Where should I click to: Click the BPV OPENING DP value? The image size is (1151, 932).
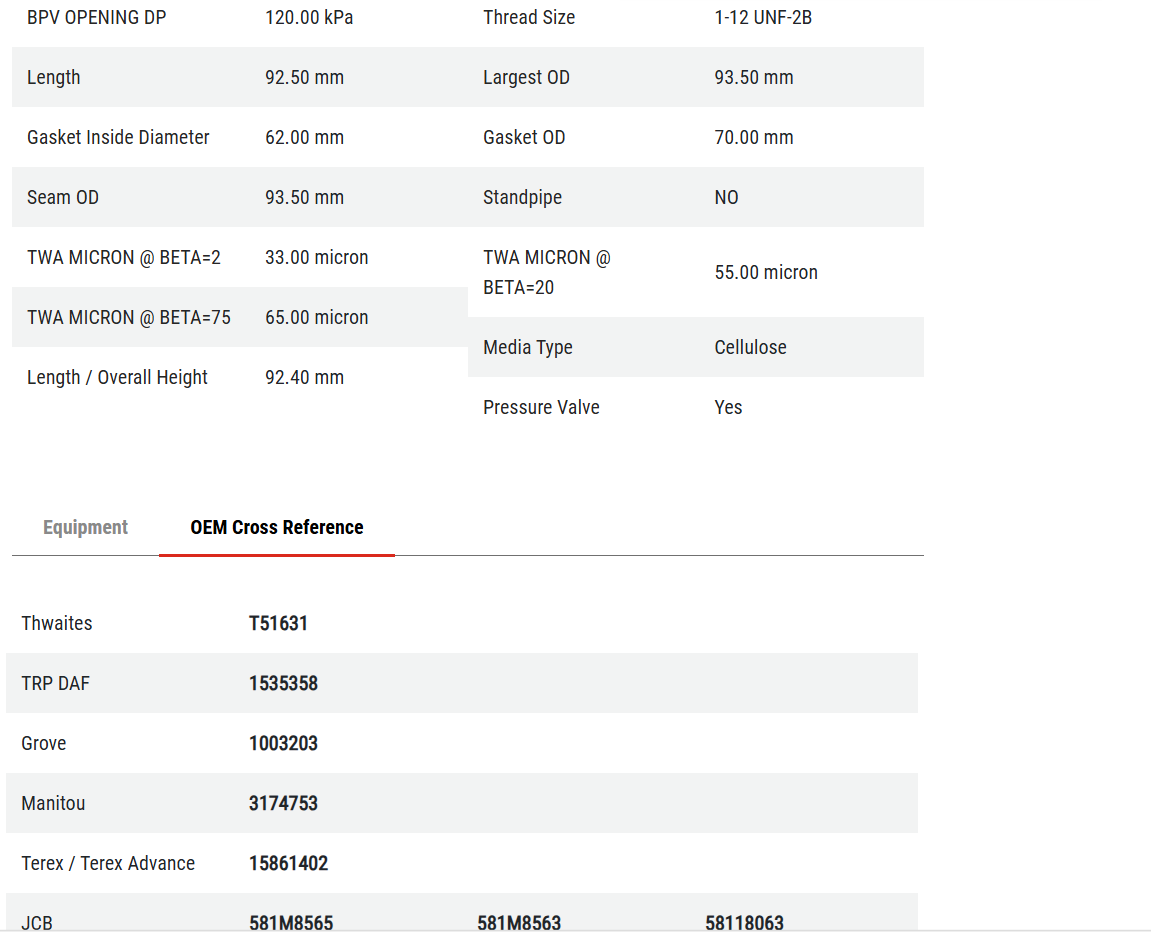pos(309,18)
